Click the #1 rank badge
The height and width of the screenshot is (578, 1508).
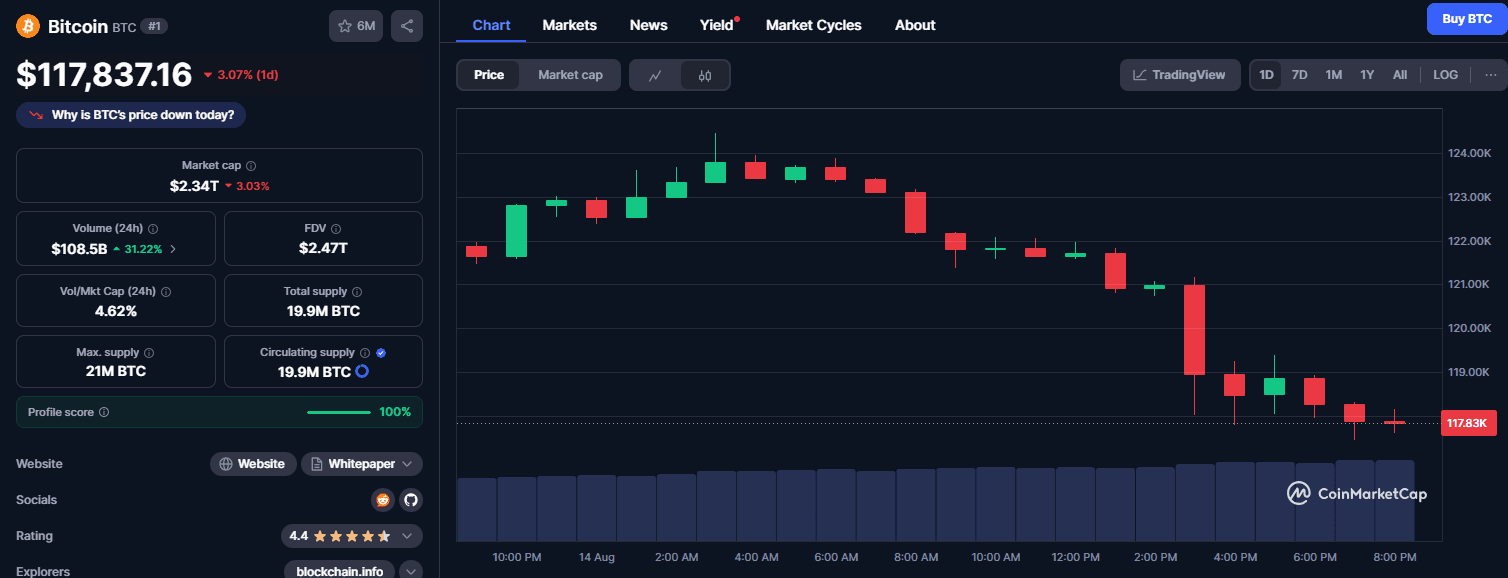154,26
